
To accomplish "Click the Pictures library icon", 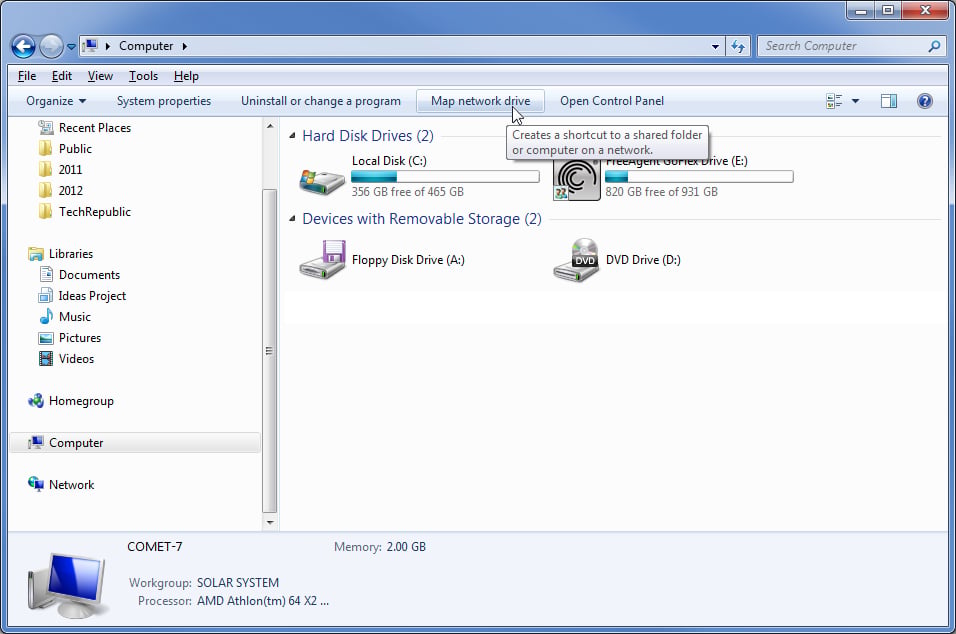I will point(46,338).
